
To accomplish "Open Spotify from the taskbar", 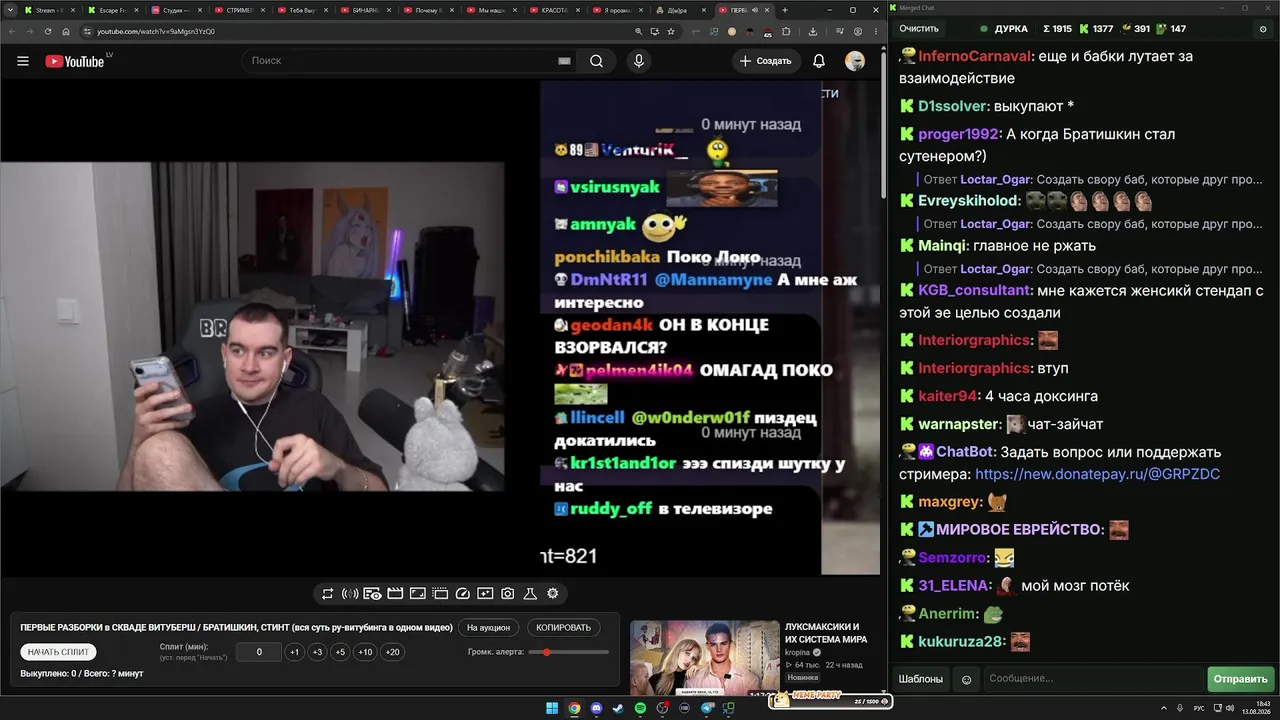I will [x=640, y=709].
